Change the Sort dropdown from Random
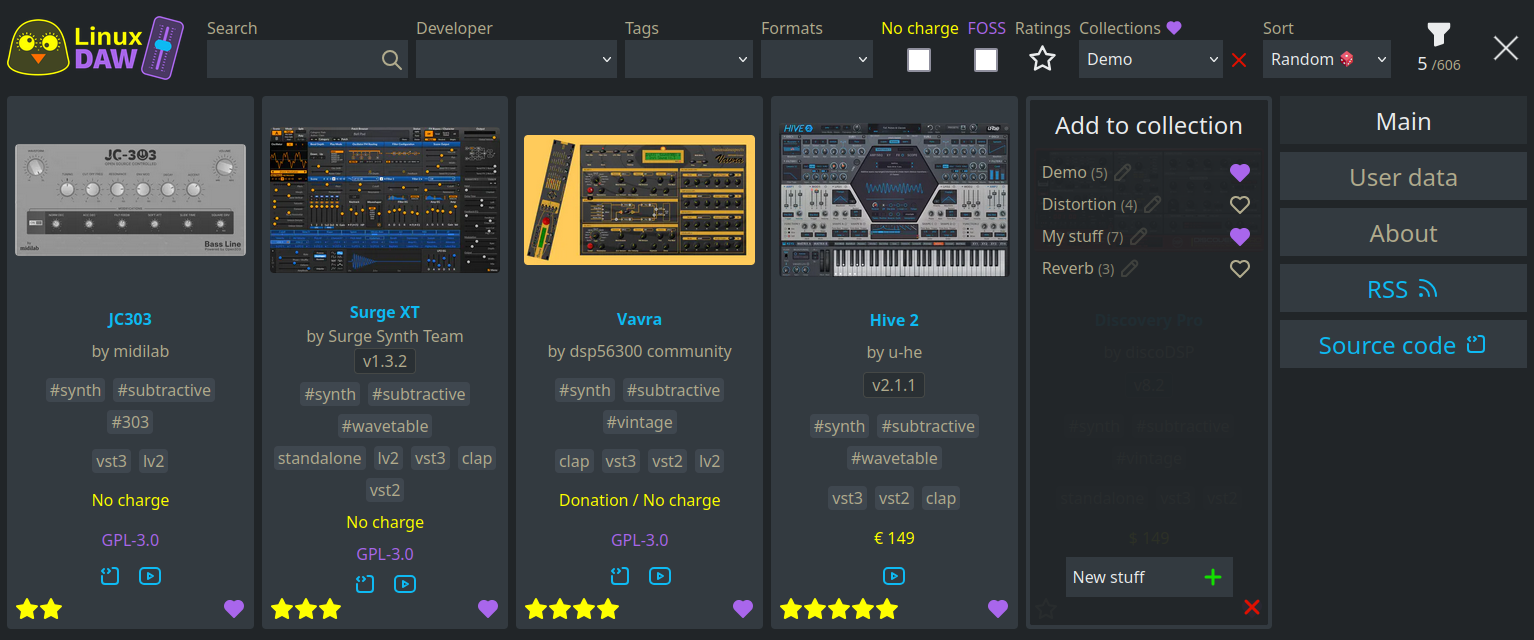 (1327, 59)
